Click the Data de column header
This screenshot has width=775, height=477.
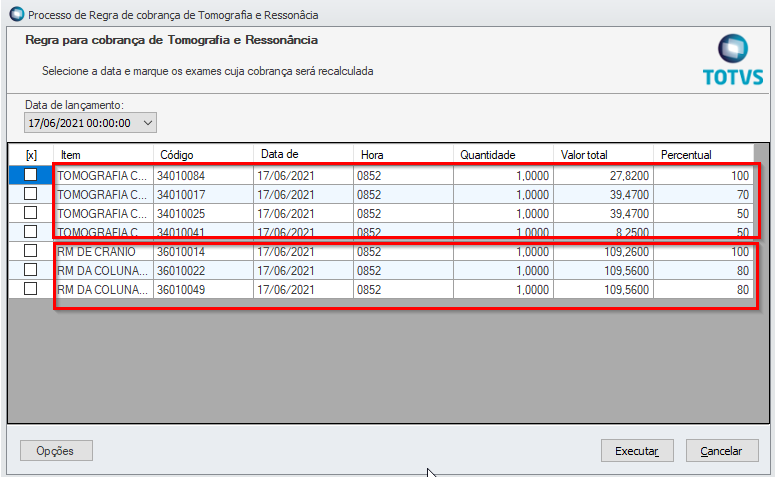[x=303, y=155]
